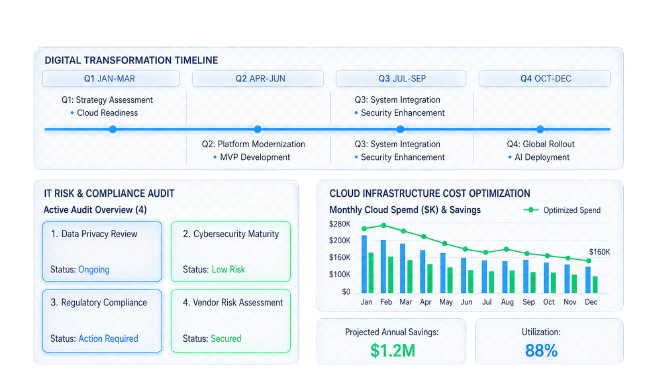The image size is (645, 387).
Task: Click the line point above February
Action: pos(384,225)
